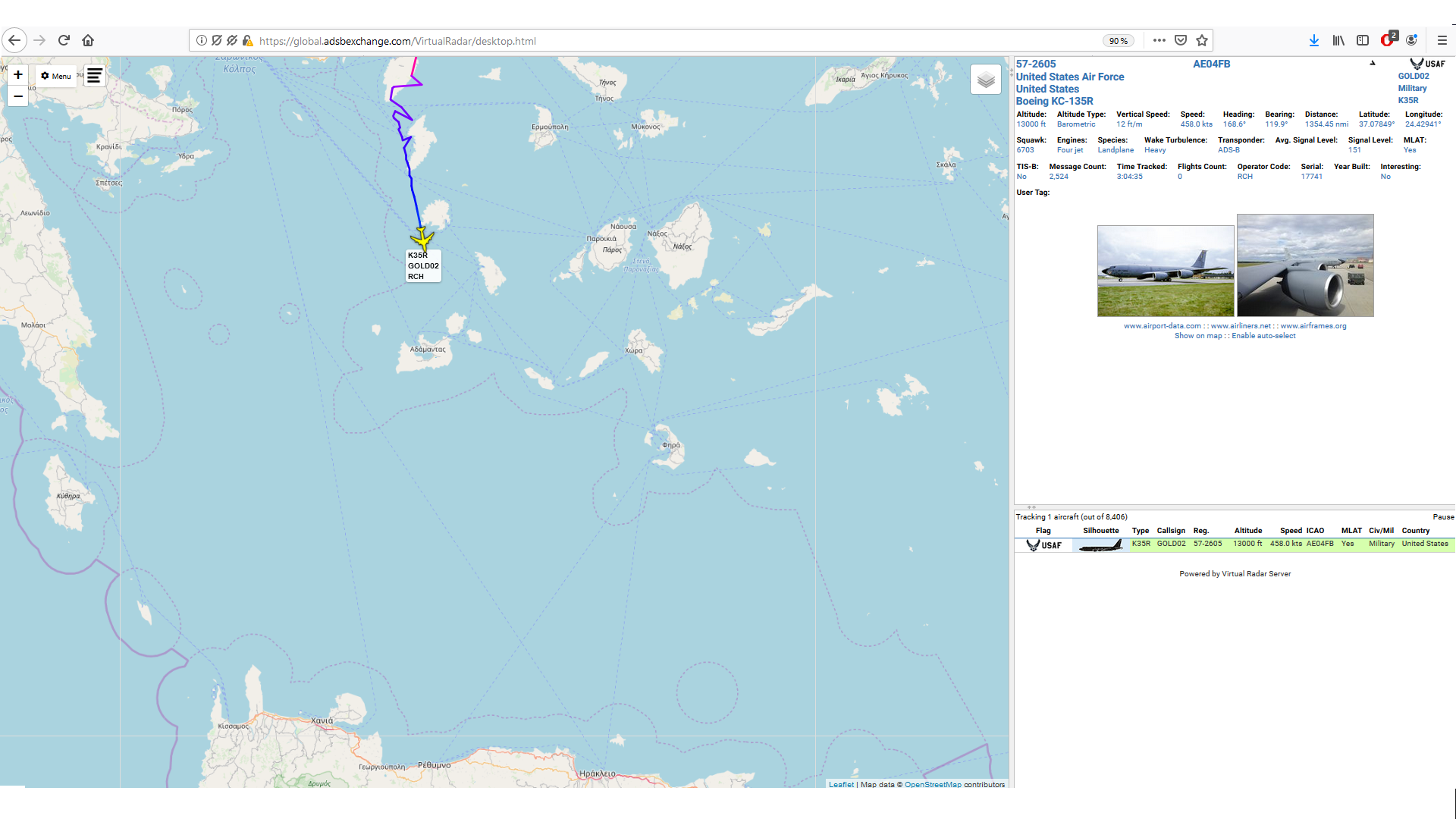Sort list by Altitude column header
This screenshot has width=1456, height=819.
tap(1247, 531)
